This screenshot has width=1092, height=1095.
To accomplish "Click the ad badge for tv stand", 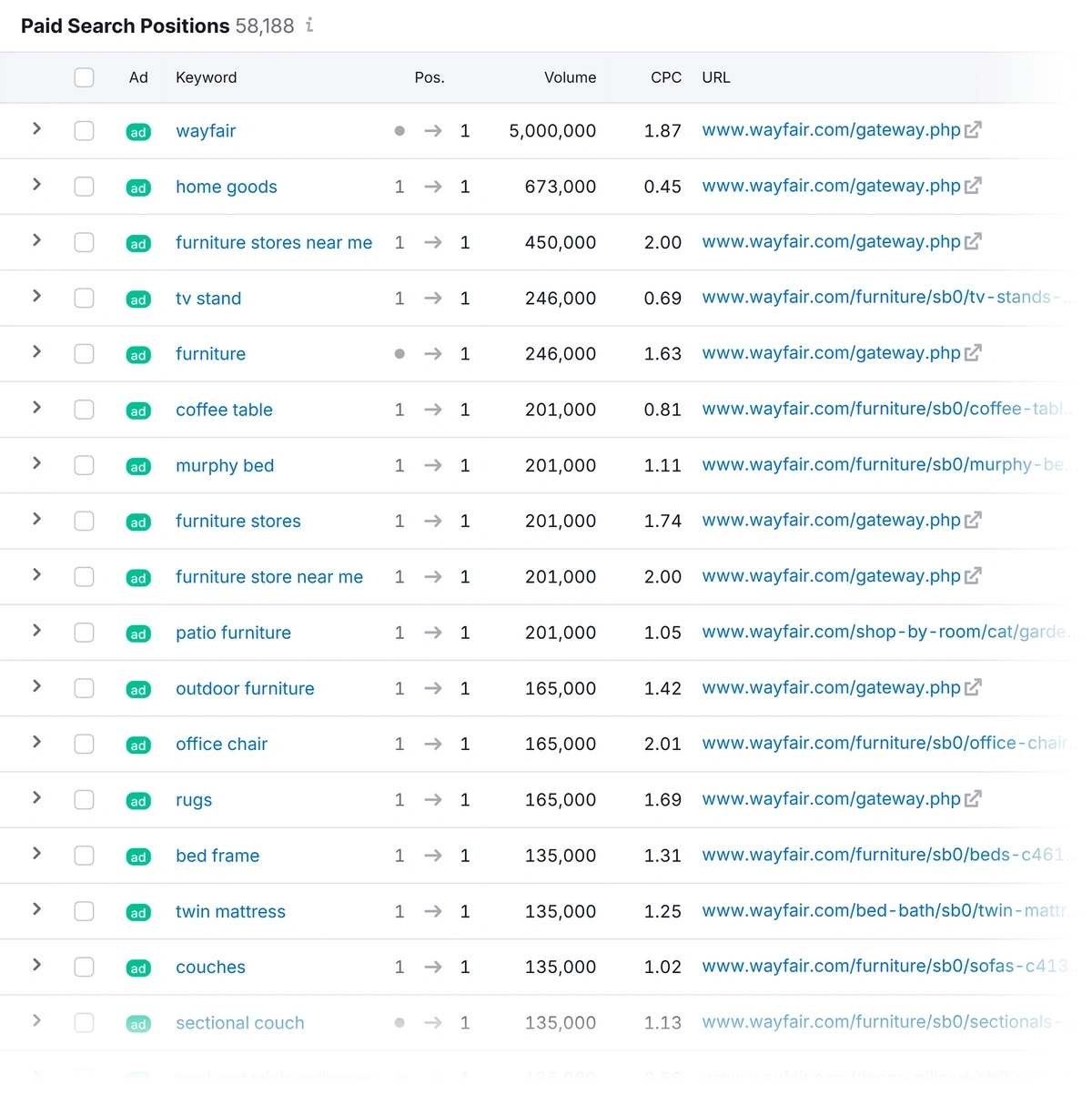I will coord(138,299).
